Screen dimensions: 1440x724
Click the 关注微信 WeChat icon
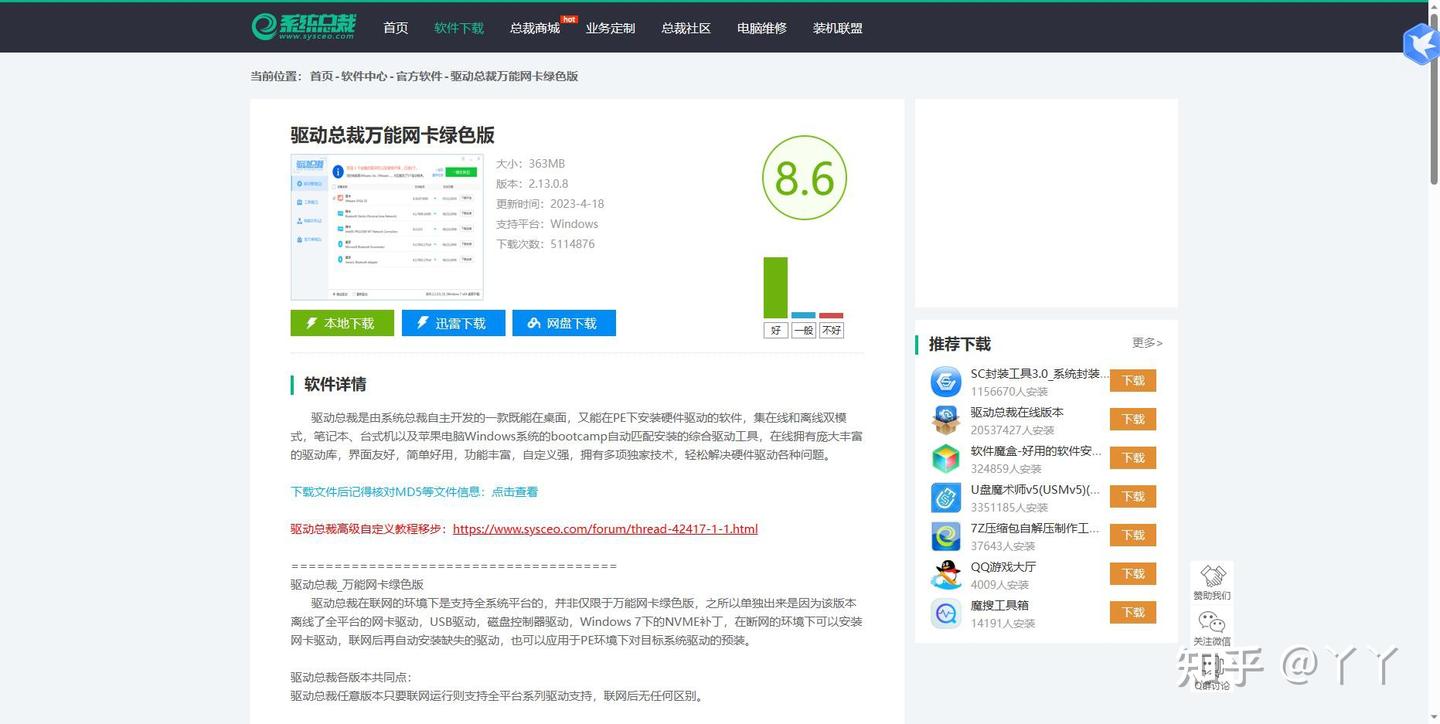tap(1212, 622)
